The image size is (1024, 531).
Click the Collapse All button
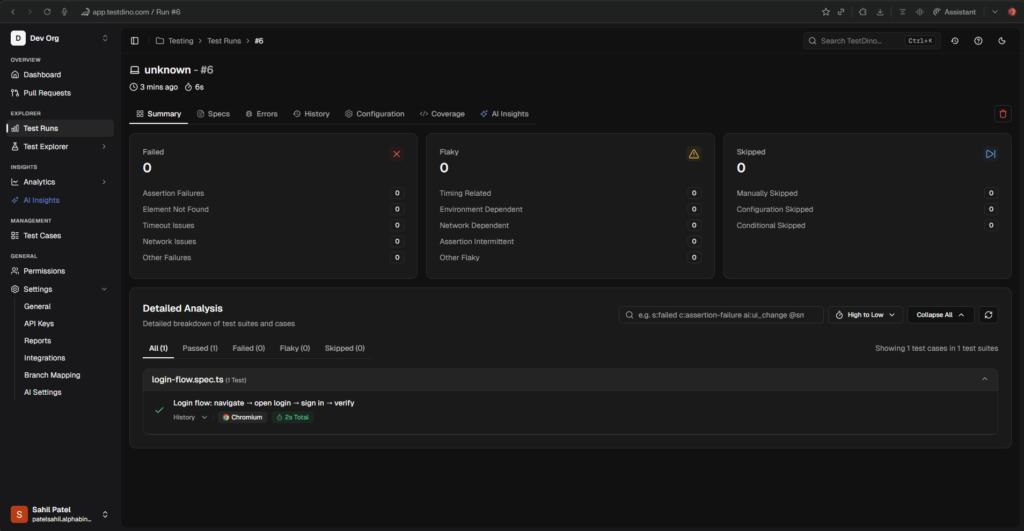tap(940, 315)
